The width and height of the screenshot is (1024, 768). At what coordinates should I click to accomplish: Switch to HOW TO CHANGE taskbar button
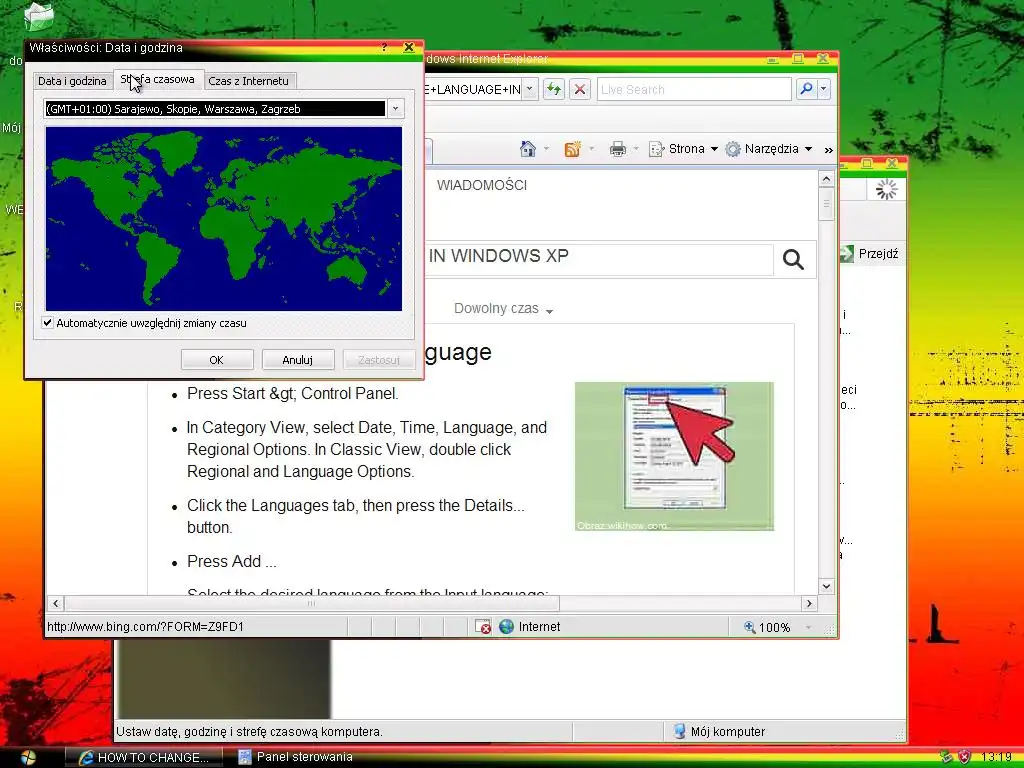point(144,758)
